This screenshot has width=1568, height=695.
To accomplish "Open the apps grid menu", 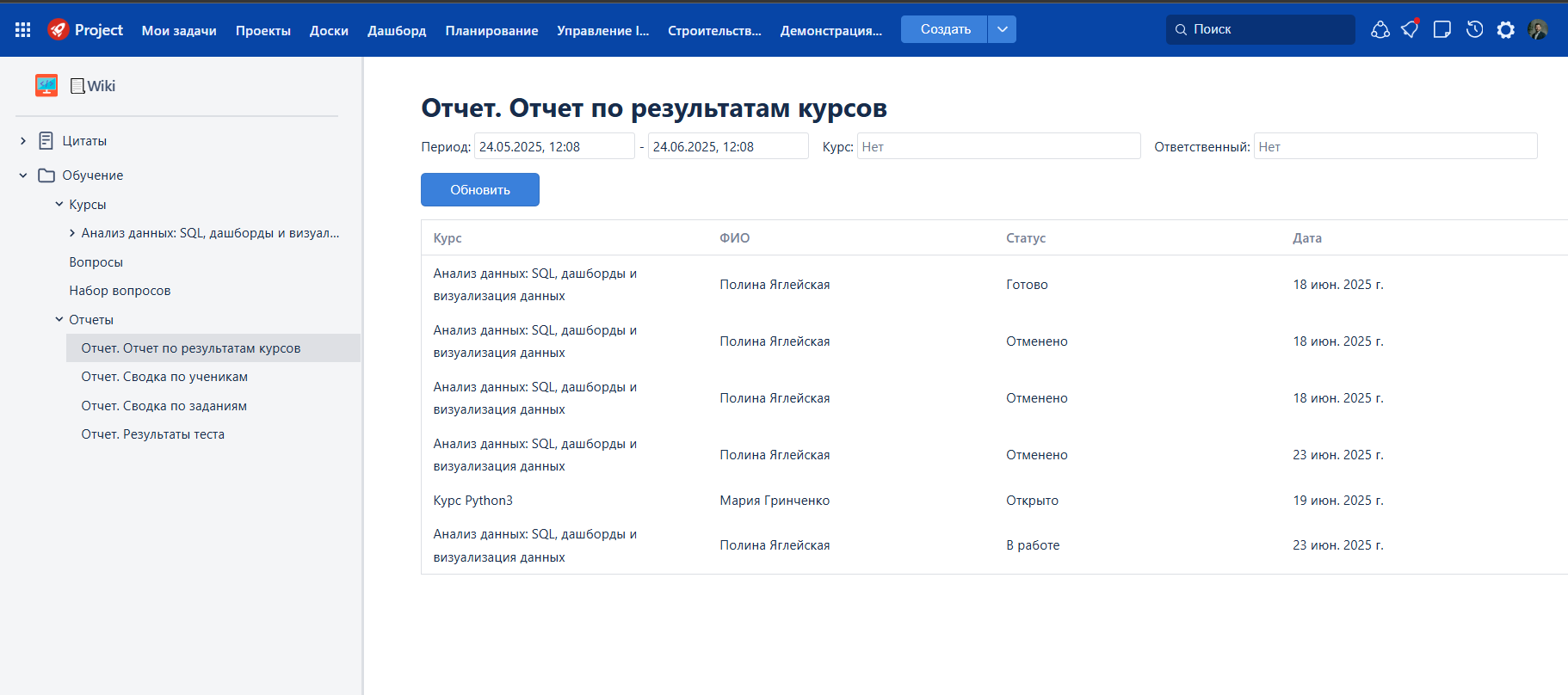I will (23, 29).
